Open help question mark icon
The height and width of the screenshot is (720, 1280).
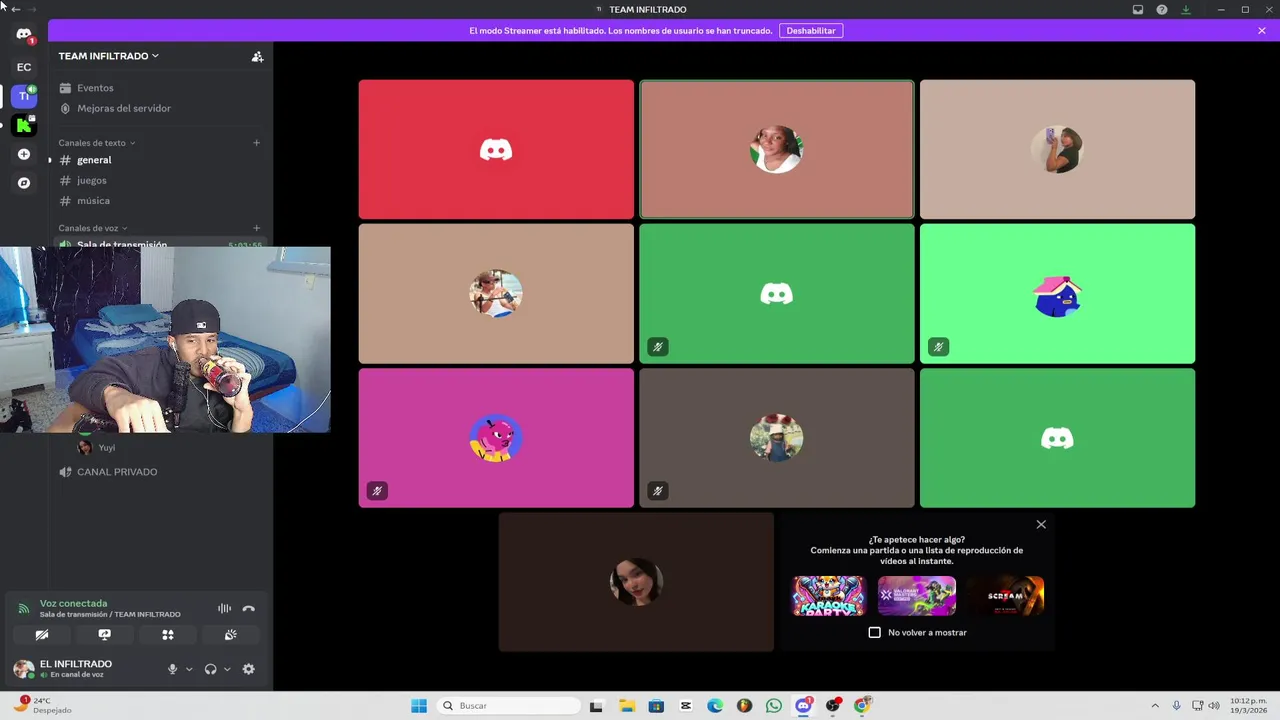tap(1162, 9)
